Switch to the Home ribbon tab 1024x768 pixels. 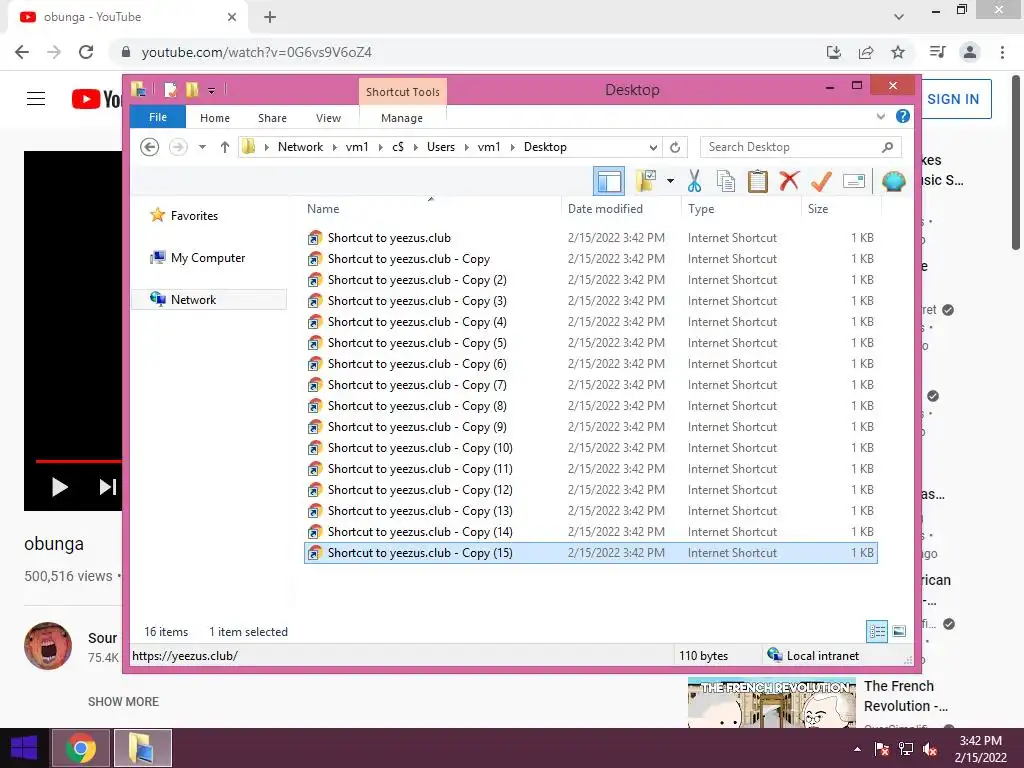[x=215, y=118]
